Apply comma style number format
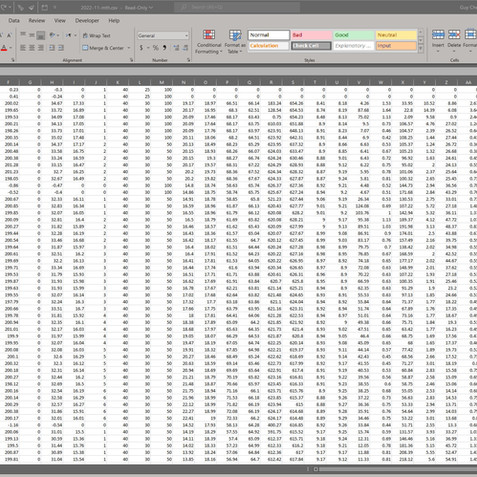Screen dimensions: 477x477 [165, 48]
